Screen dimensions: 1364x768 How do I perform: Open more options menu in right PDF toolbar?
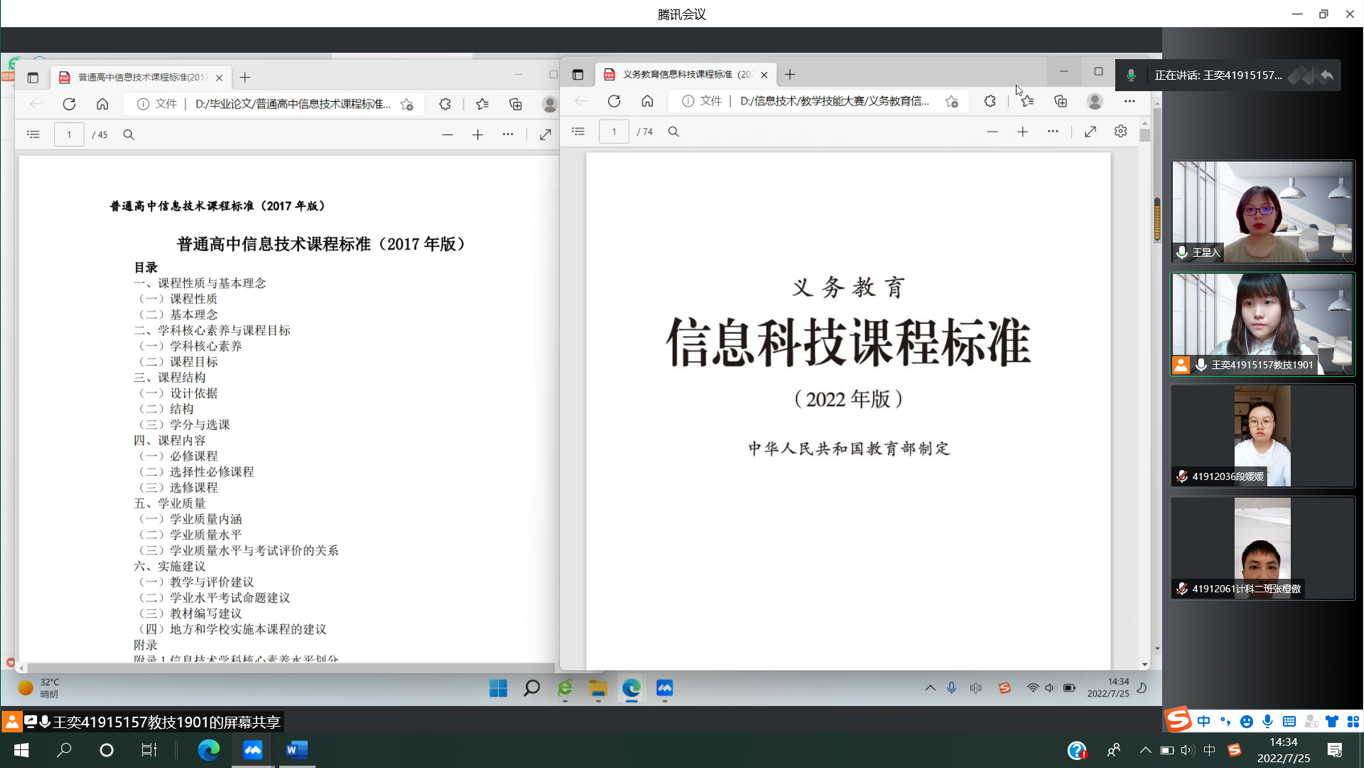[x=1052, y=132]
